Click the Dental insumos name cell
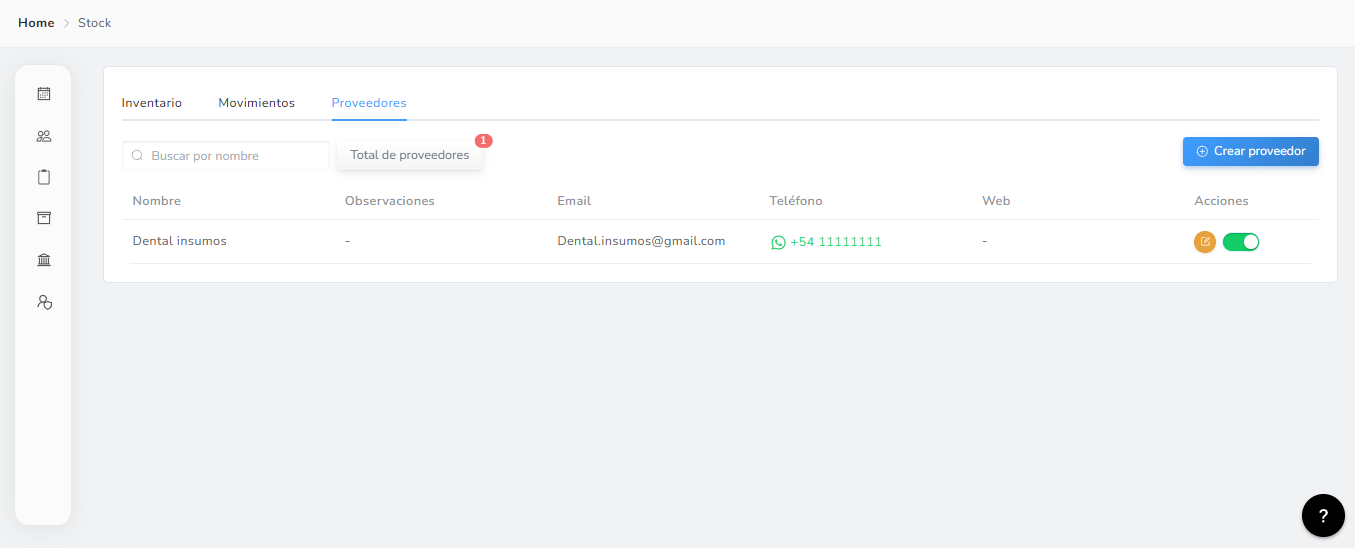 point(180,241)
